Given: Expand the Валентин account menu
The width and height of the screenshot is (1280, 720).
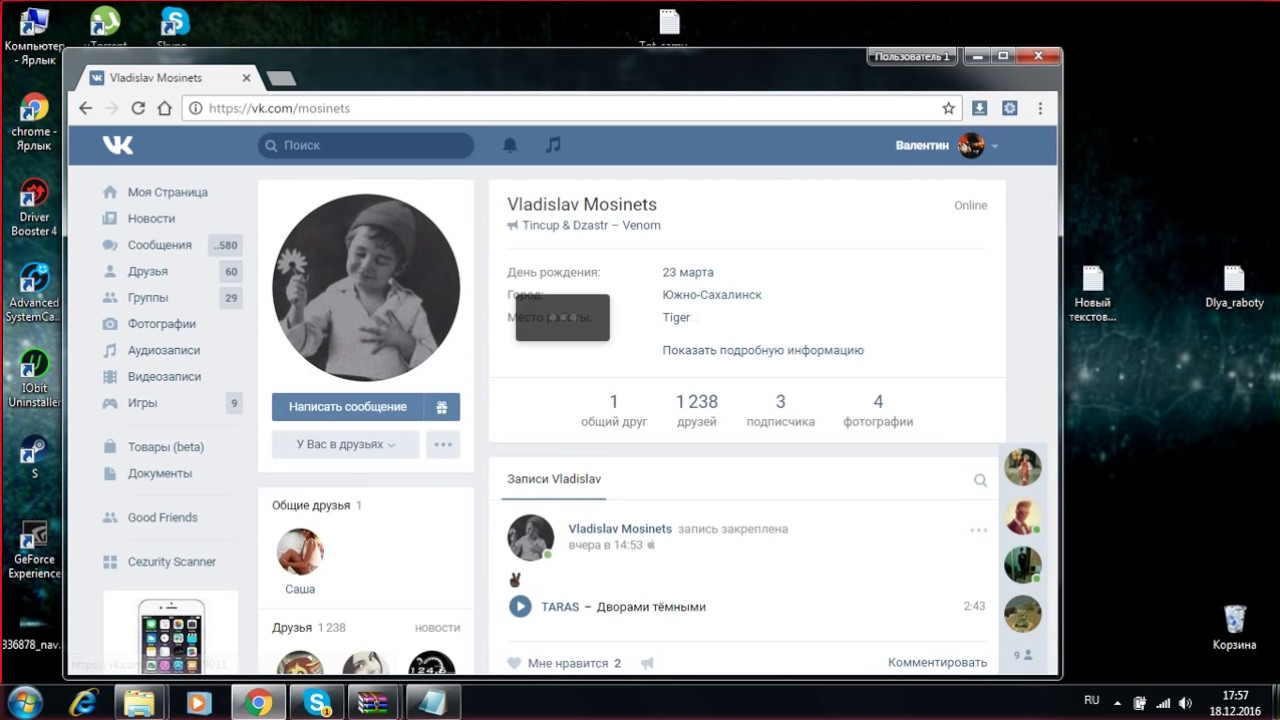Looking at the screenshot, I should [946, 145].
